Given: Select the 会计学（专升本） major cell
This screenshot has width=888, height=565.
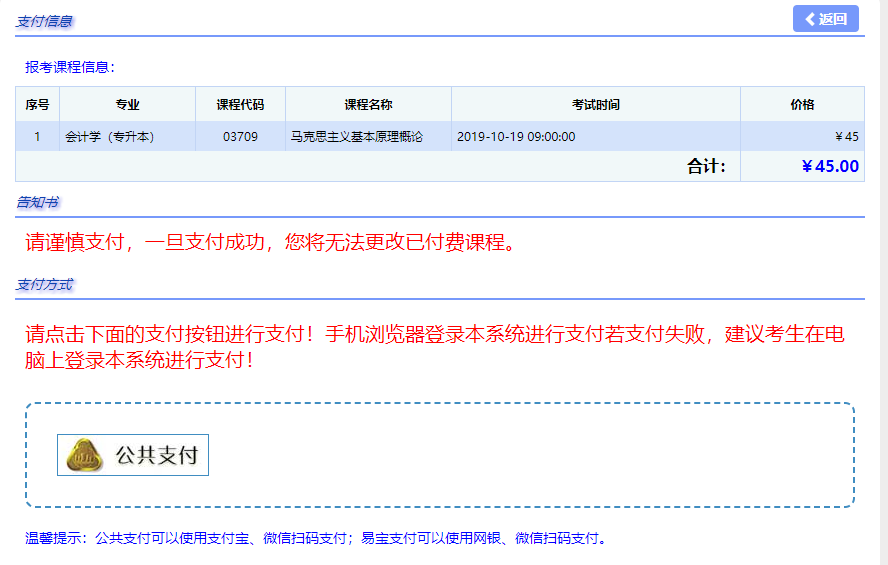Looking at the screenshot, I should click(110, 137).
